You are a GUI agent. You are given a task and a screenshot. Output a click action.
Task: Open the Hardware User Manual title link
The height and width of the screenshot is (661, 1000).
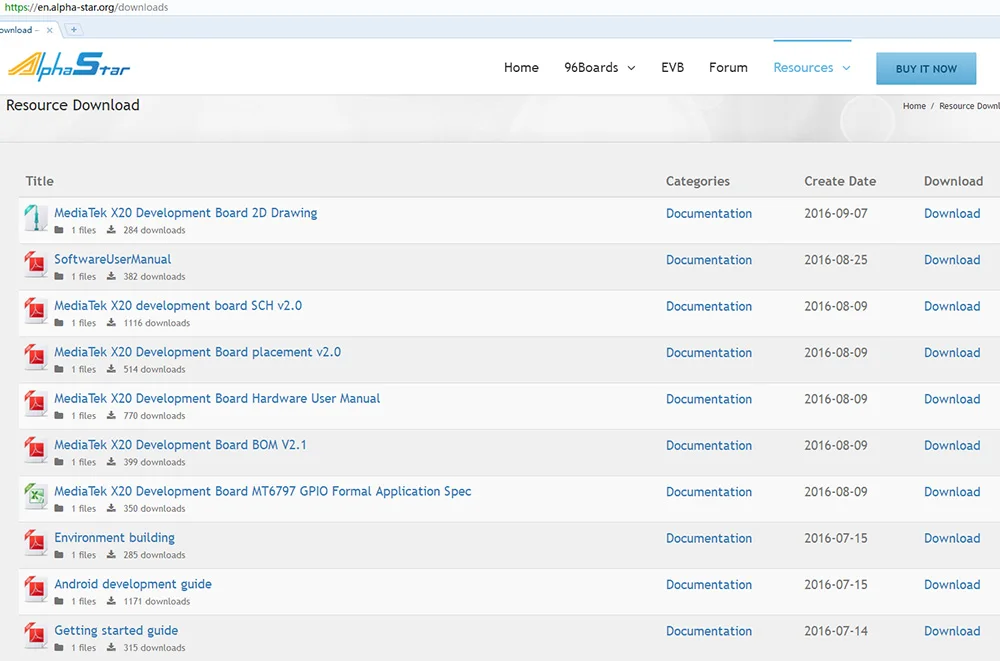pos(217,399)
